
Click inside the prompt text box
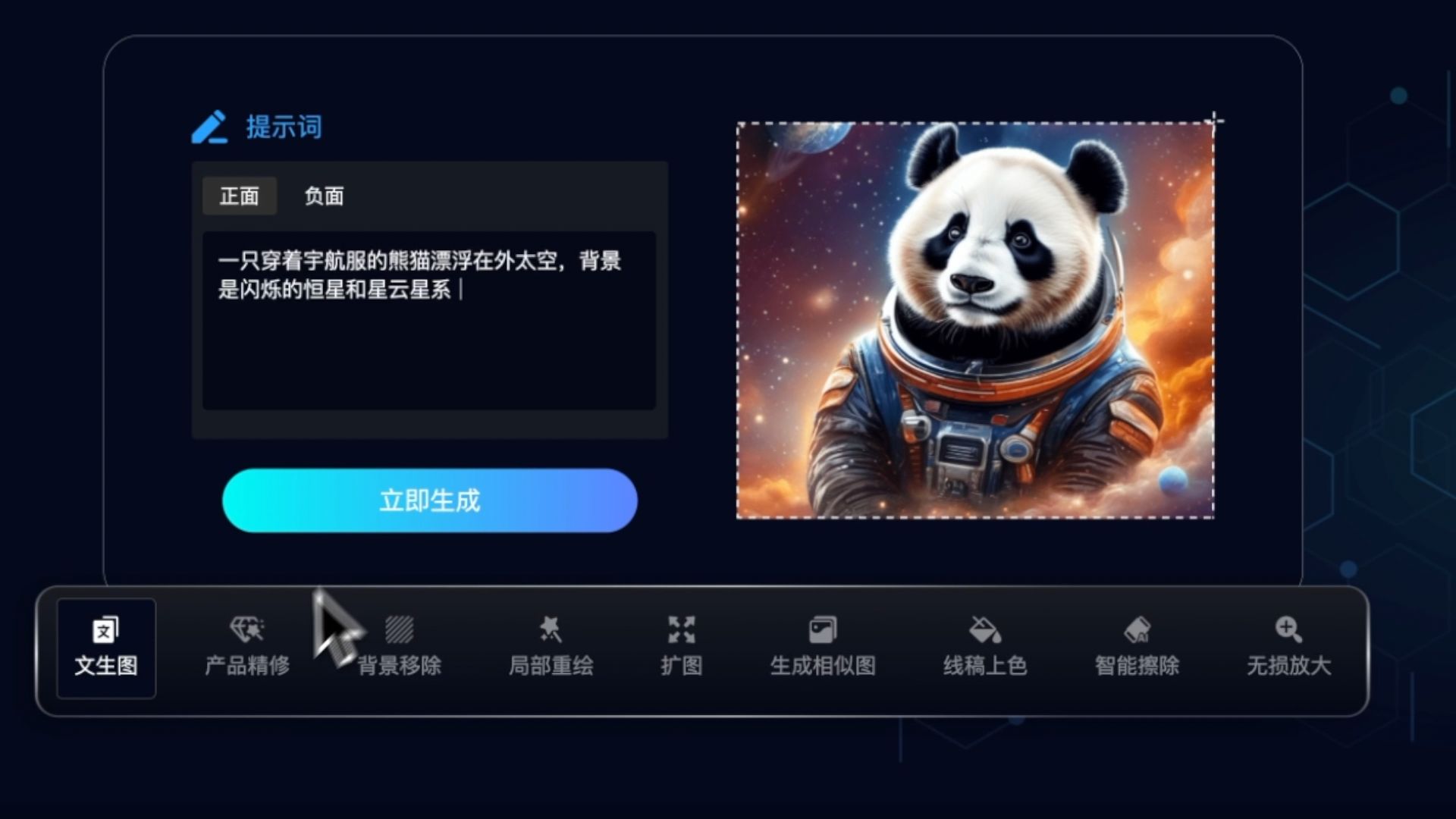pos(429,321)
